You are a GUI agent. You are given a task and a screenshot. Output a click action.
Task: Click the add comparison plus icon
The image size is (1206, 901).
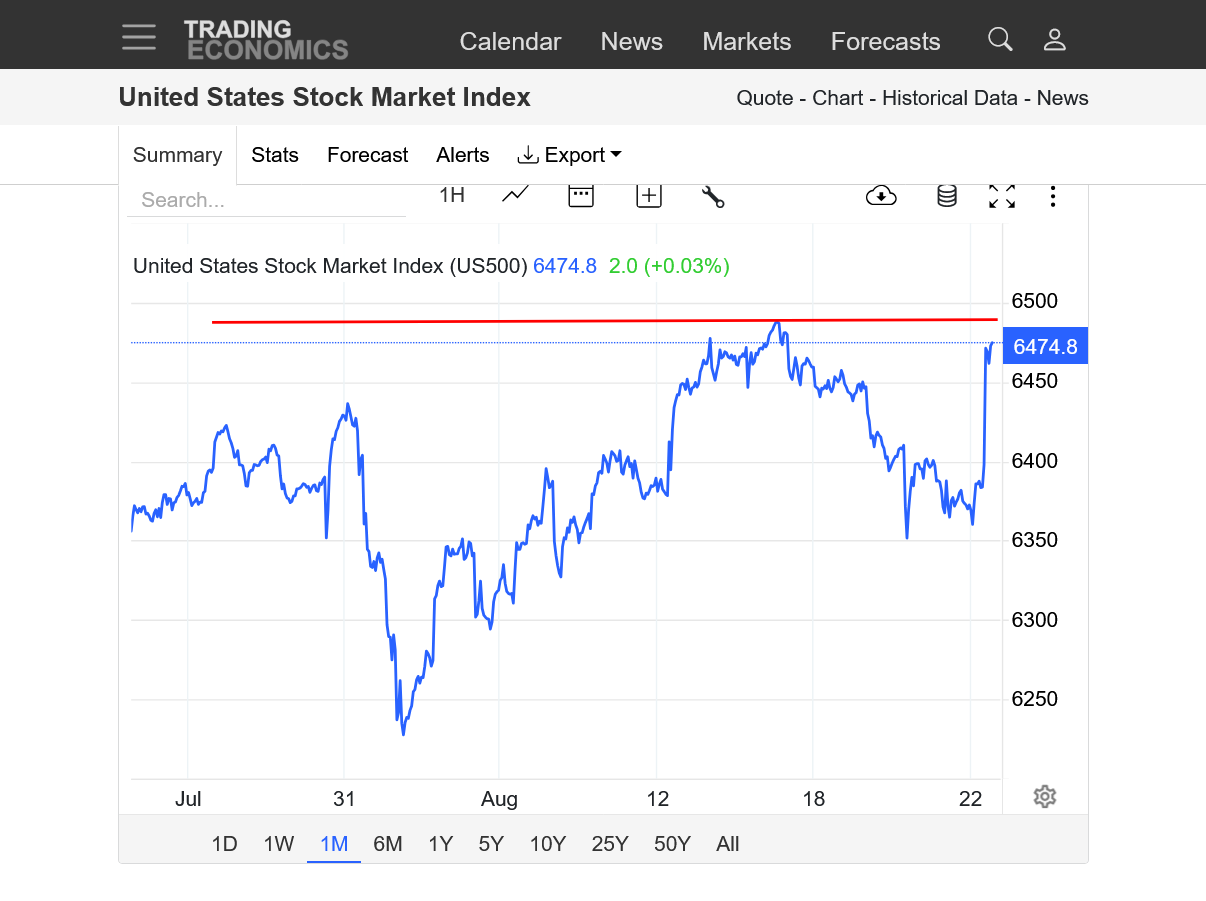[649, 195]
